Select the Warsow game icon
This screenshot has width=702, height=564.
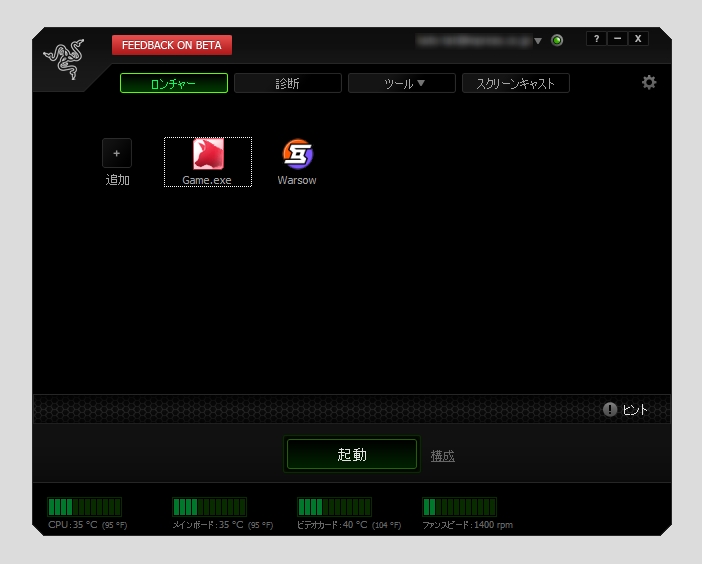click(x=298, y=154)
